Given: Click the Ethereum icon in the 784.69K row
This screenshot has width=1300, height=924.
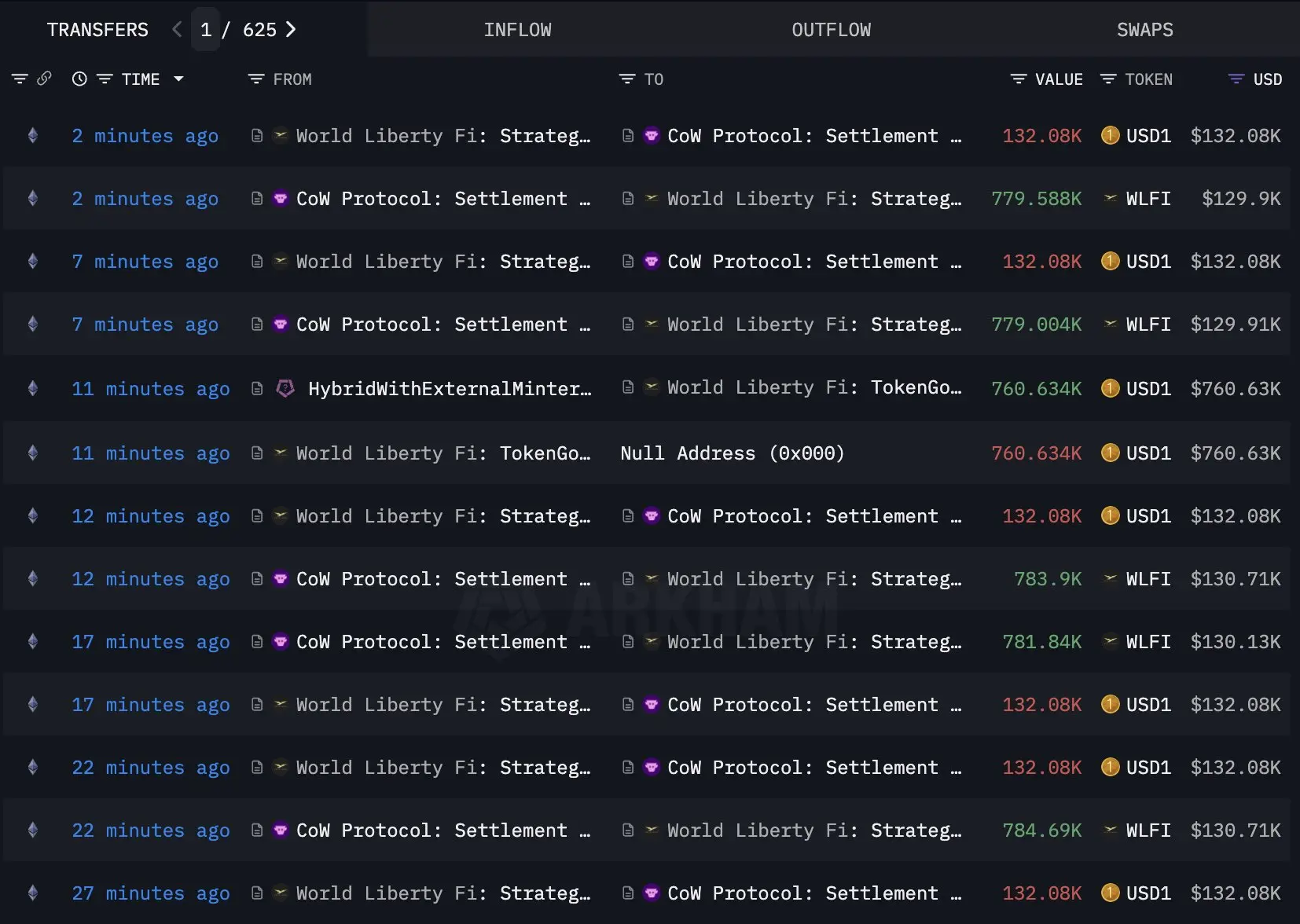Looking at the screenshot, I should (x=33, y=830).
